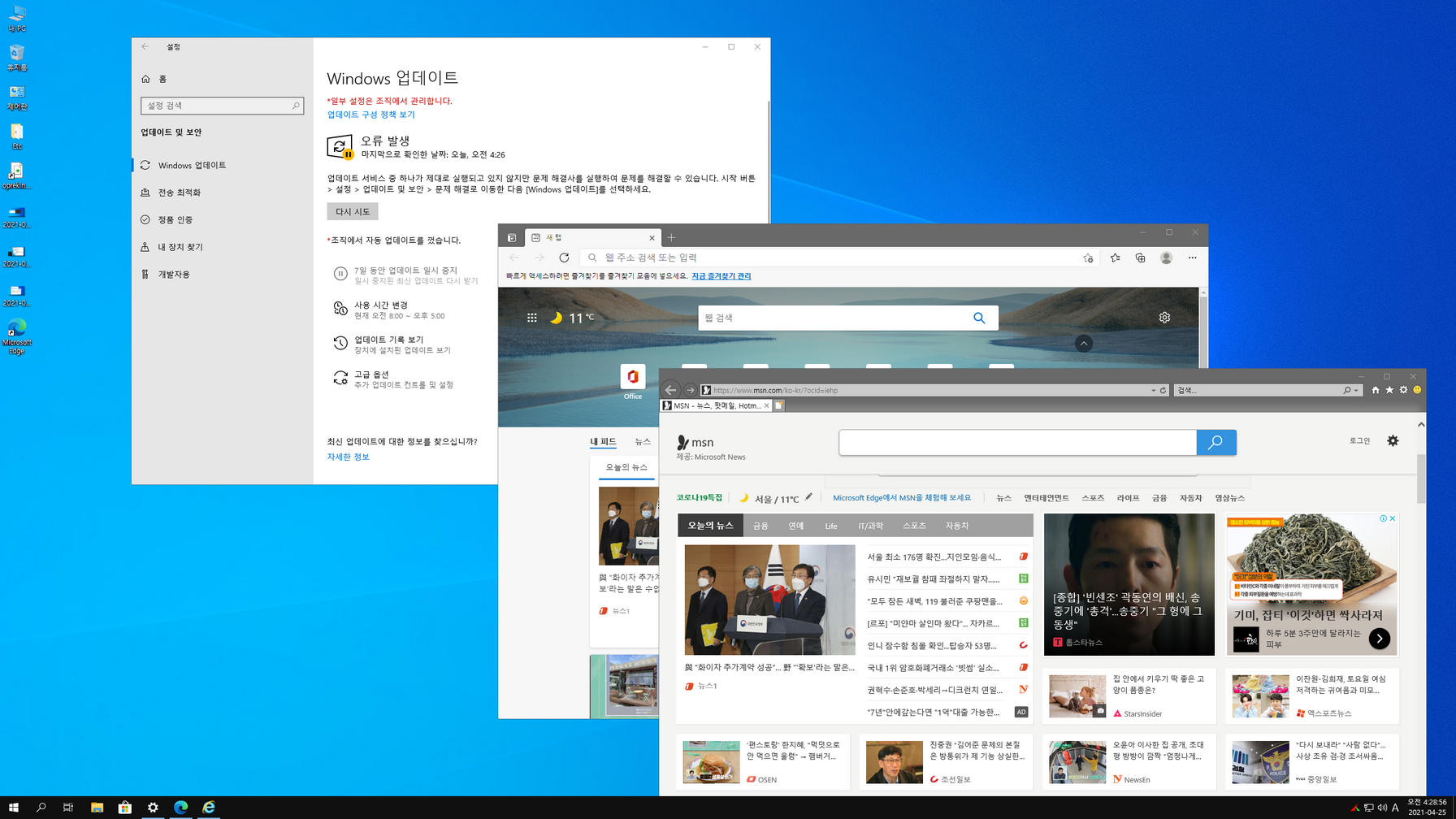This screenshot has width=1456, height=819.
Task: Click the 다시 시도 retry button
Action: (x=353, y=211)
